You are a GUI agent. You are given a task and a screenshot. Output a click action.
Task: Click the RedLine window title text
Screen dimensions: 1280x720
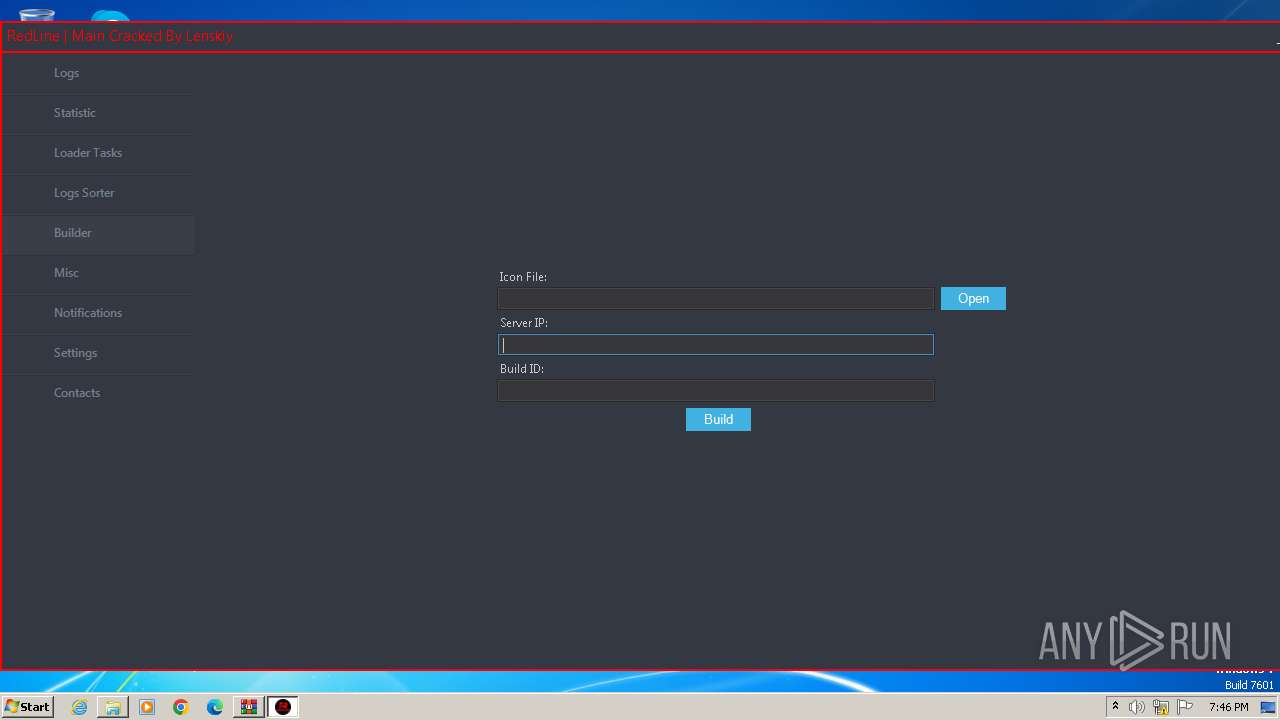[x=120, y=36]
